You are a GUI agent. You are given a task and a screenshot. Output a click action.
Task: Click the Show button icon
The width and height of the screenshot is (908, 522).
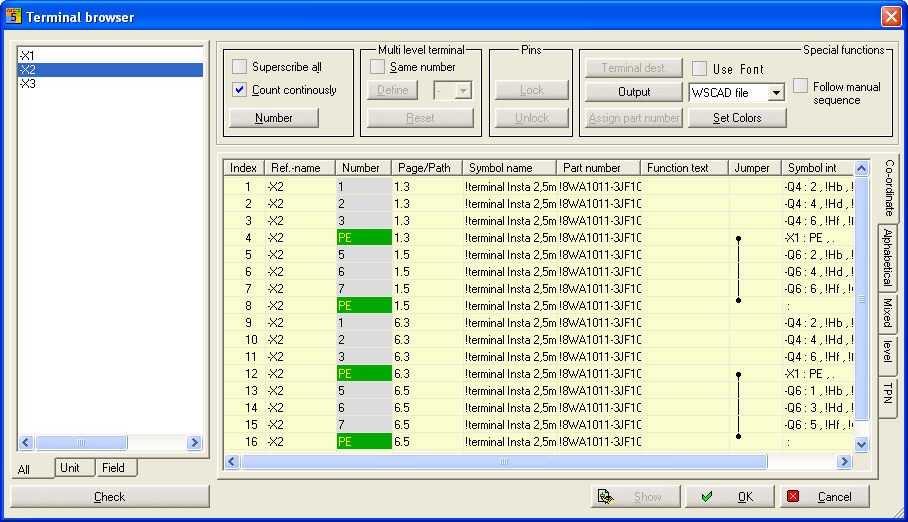coord(606,497)
